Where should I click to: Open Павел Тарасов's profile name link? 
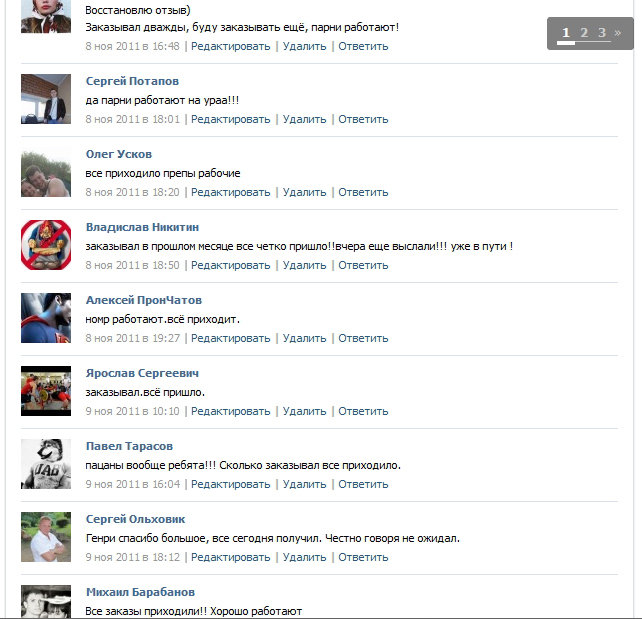(x=129, y=446)
